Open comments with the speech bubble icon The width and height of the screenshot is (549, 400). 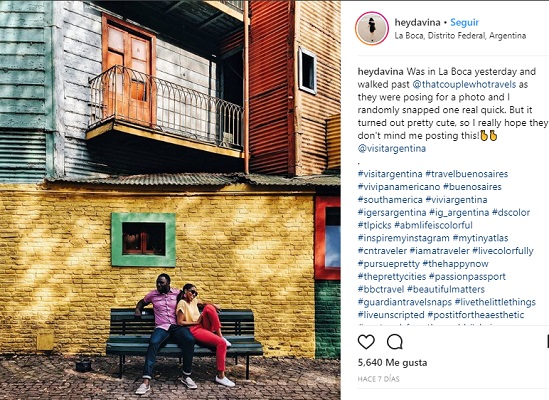[x=395, y=342]
